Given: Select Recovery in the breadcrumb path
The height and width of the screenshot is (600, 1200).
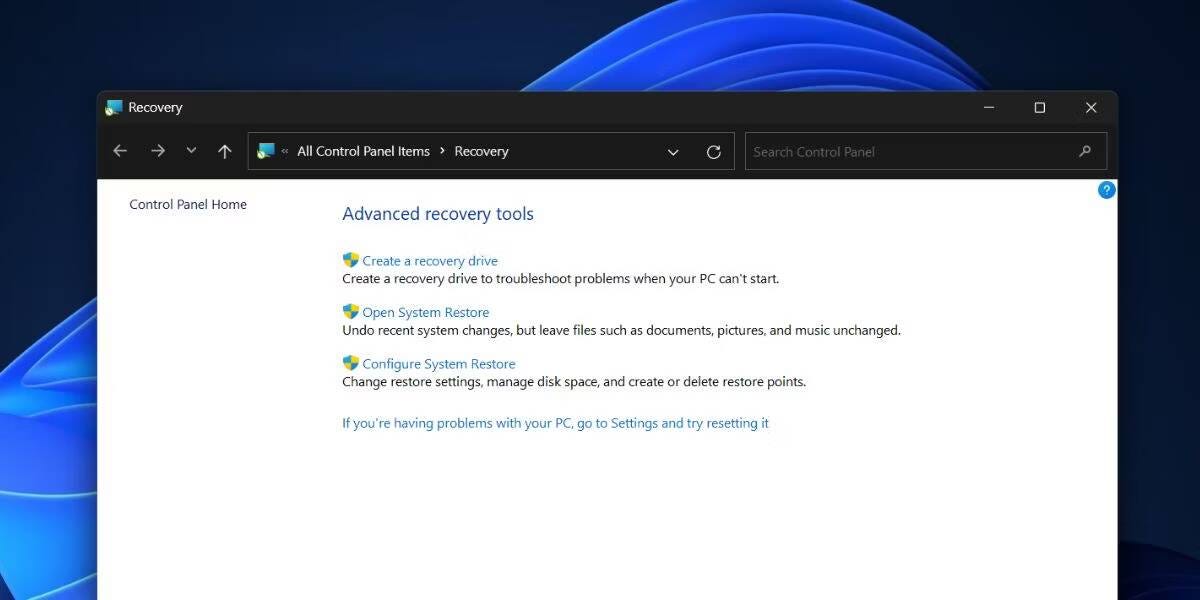Looking at the screenshot, I should [x=481, y=151].
